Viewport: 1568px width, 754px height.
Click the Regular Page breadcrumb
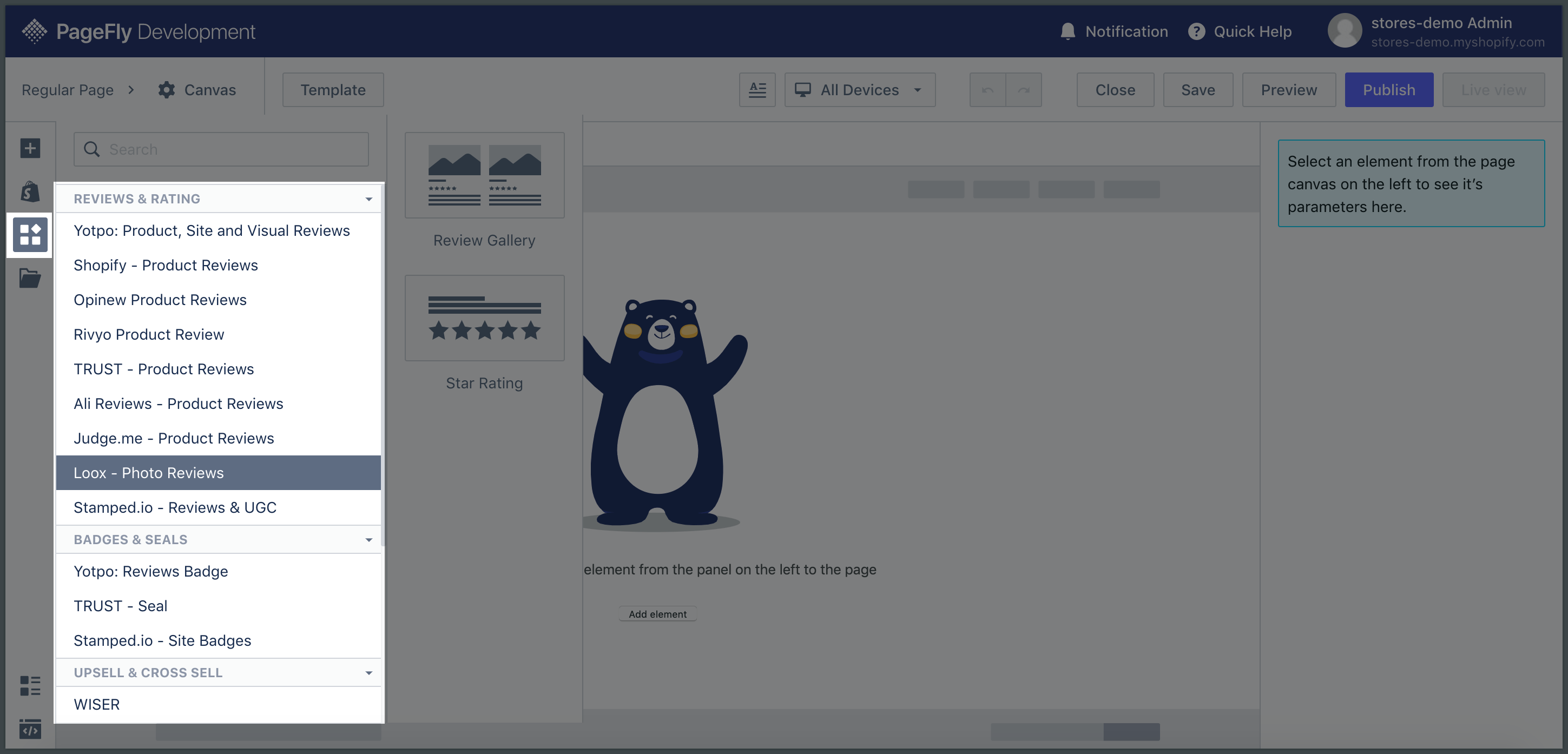click(x=68, y=90)
